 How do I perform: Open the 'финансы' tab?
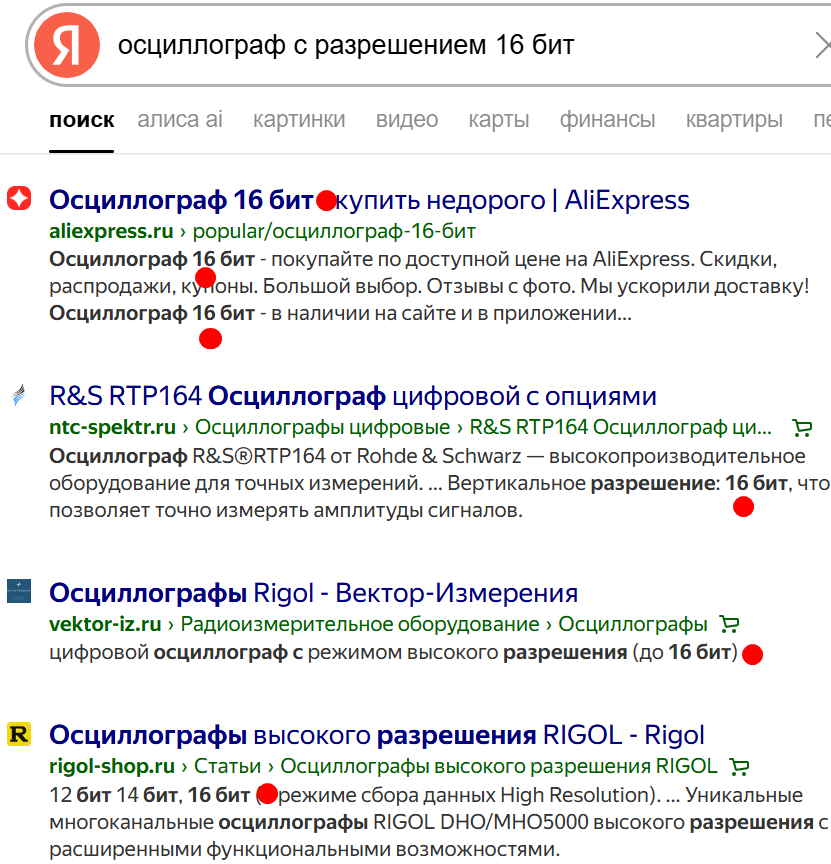[607, 120]
